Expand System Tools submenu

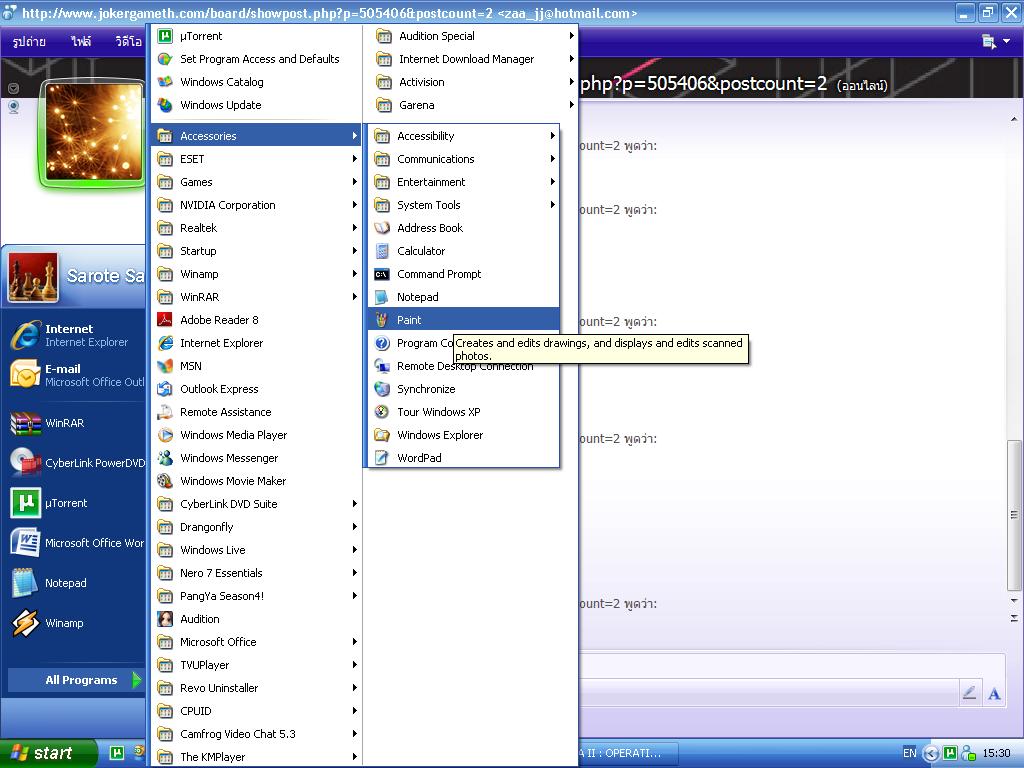click(462, 205)
